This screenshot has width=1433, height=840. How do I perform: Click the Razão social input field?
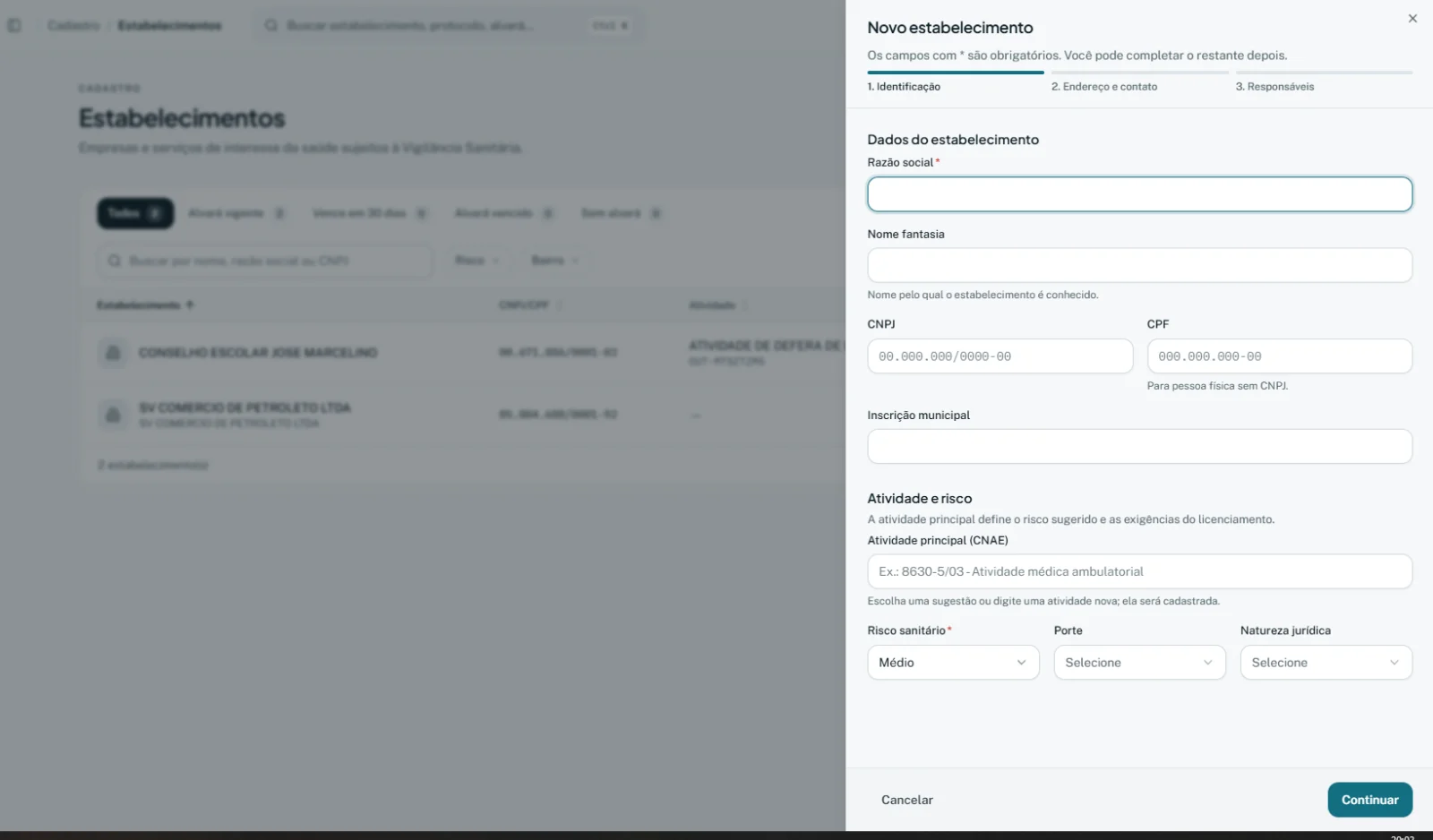point(1139,194)
